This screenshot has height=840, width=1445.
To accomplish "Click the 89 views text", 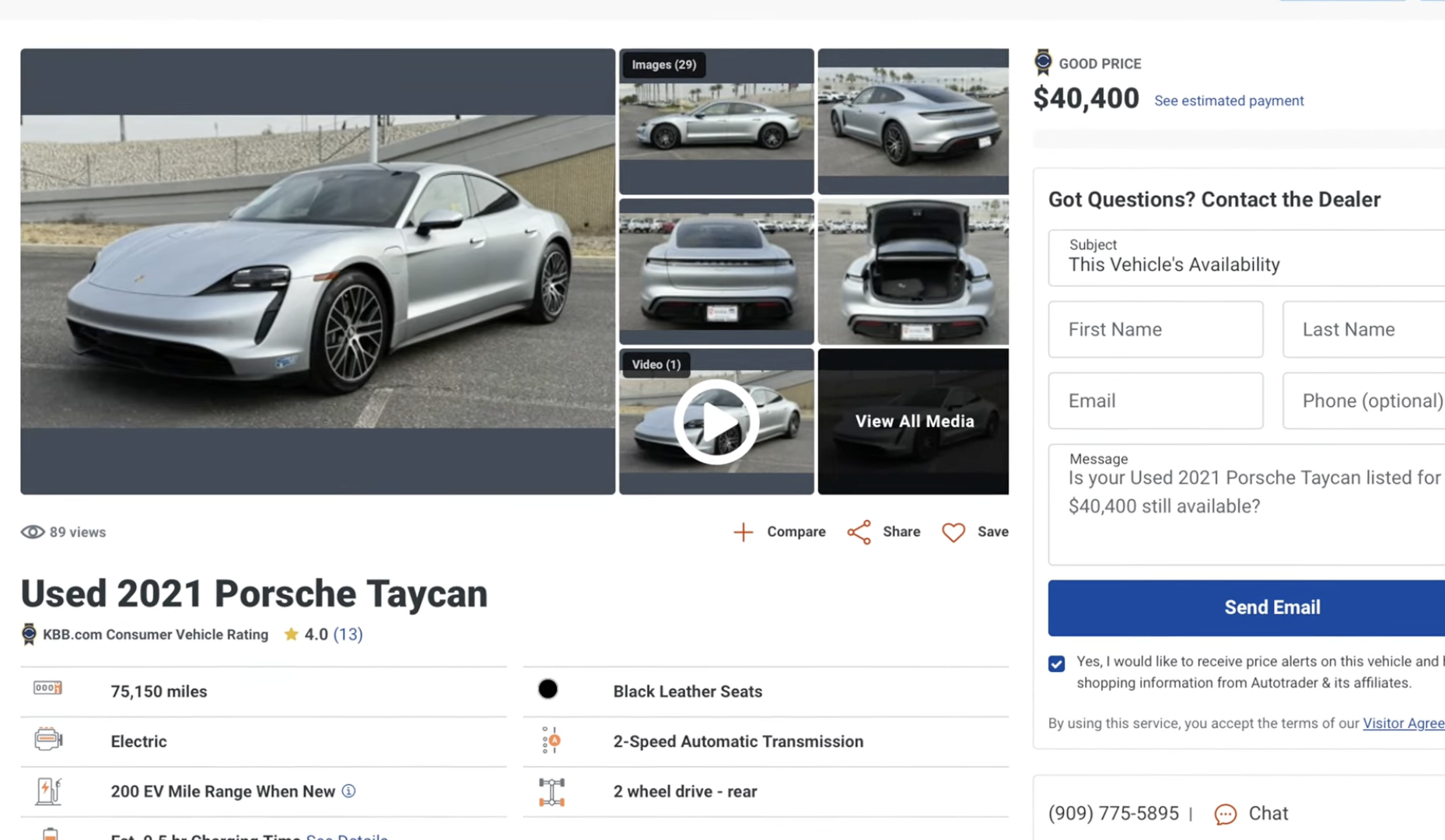I will pos(78,532).
